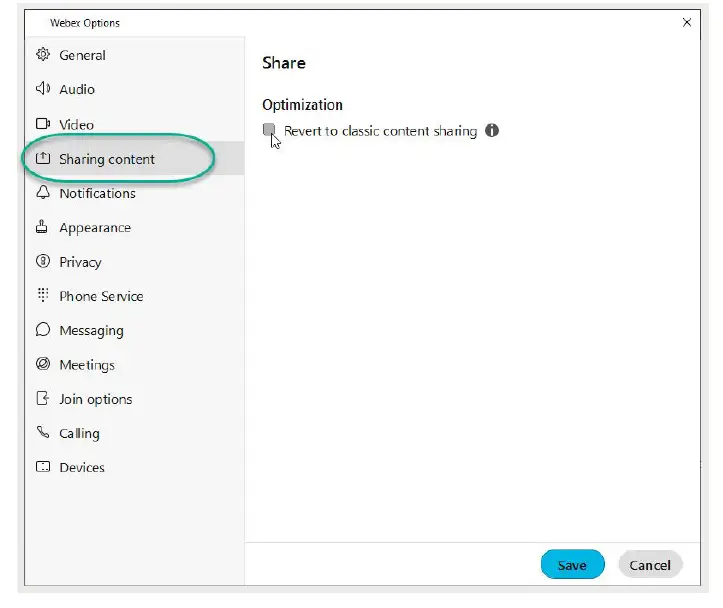This screenshot has width=723, height=608.
Task: Open the Calling settings tab
Action: (x=134, y=433)
